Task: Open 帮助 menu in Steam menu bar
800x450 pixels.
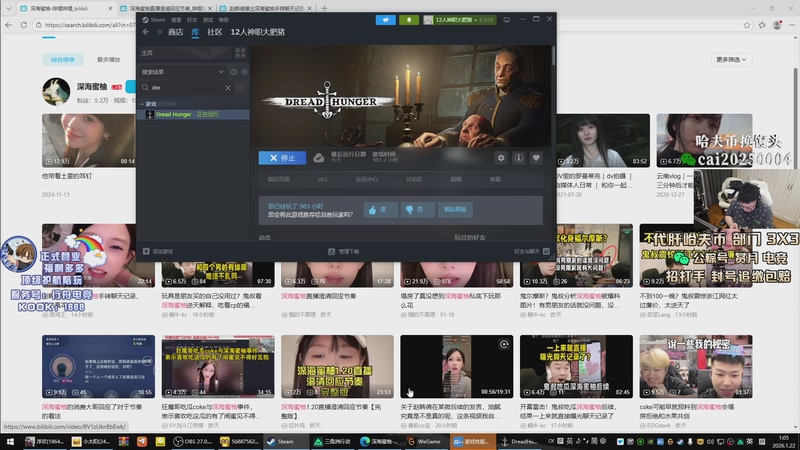Action: point(224,20)
